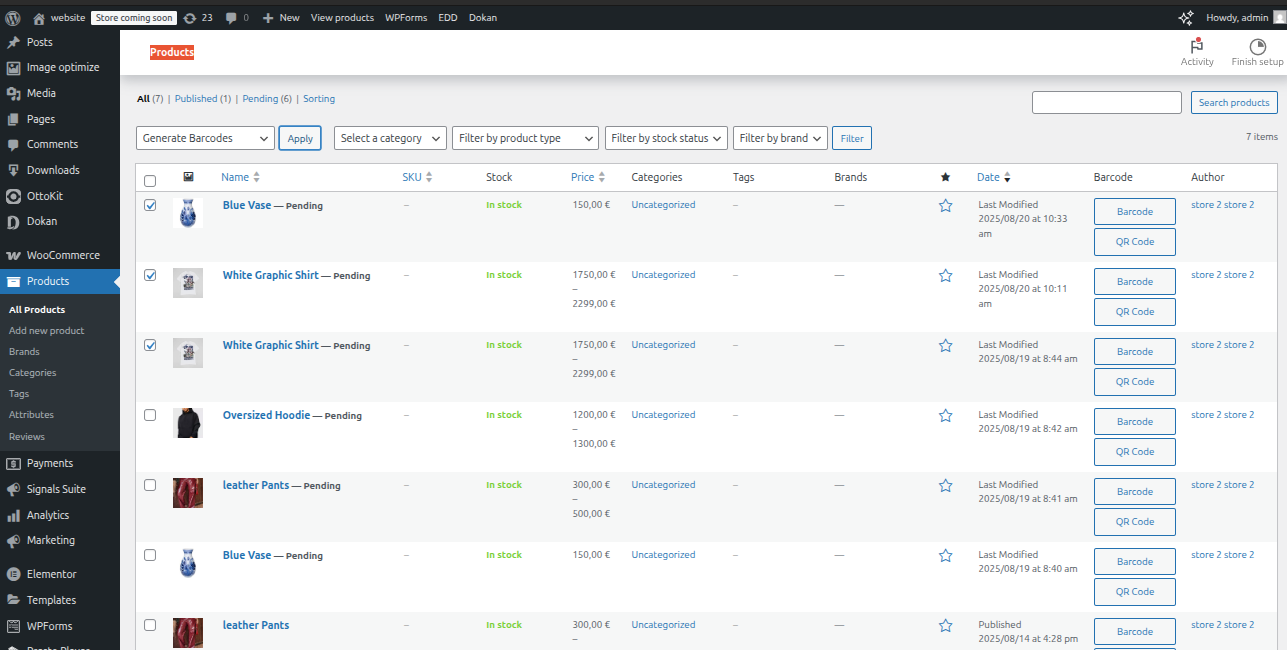Toggle featured star for Oversized Hoodie
The height and width of the screenshot is (650, 1287).
(x=945, y=416)
